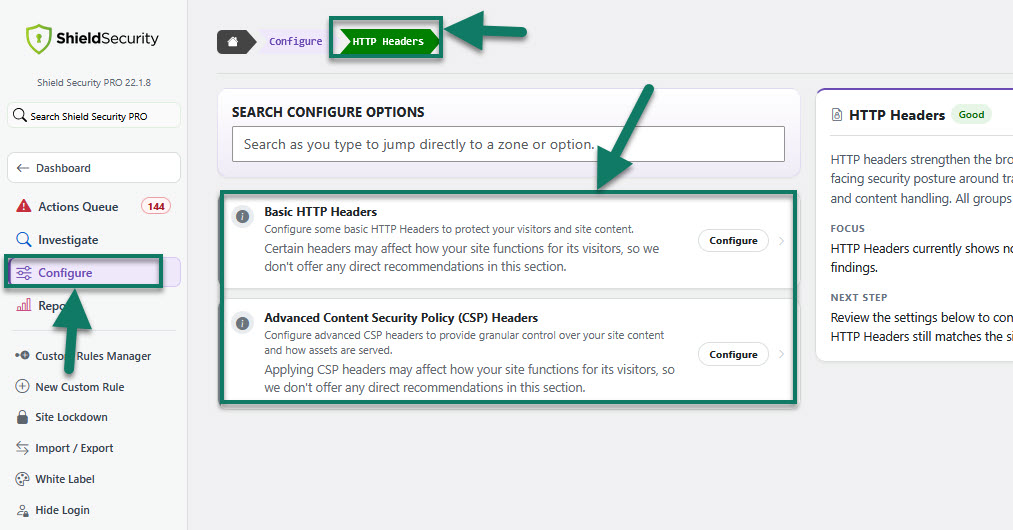The width and height of the screenshot is (1013, 530).
Task: Click the Shield Security logo
Action: [92, 39]
